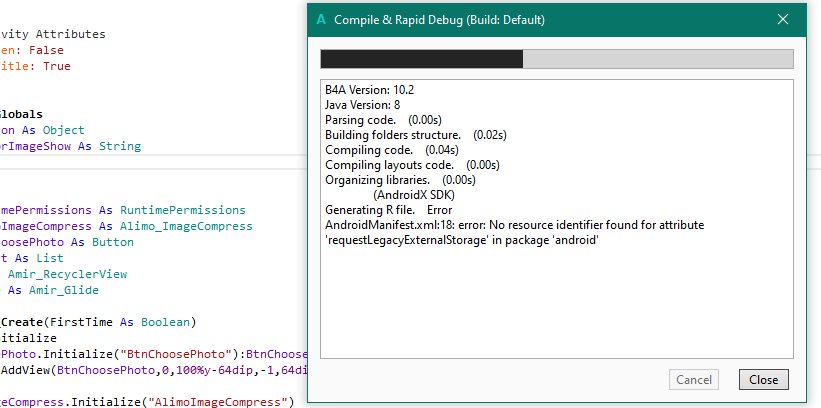The image size is (821, 408).
Task: Click the 'Generating R file. Error' log line
Action: point(388,210)
